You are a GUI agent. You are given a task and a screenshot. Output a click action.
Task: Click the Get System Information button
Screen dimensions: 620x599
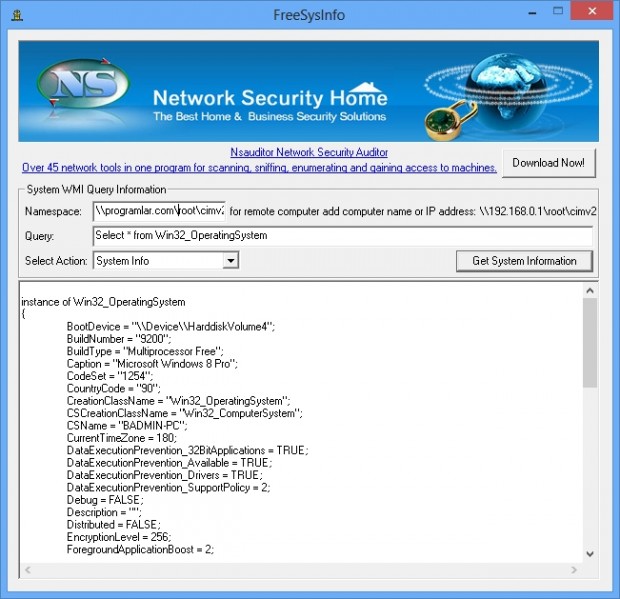pos(524,261)
